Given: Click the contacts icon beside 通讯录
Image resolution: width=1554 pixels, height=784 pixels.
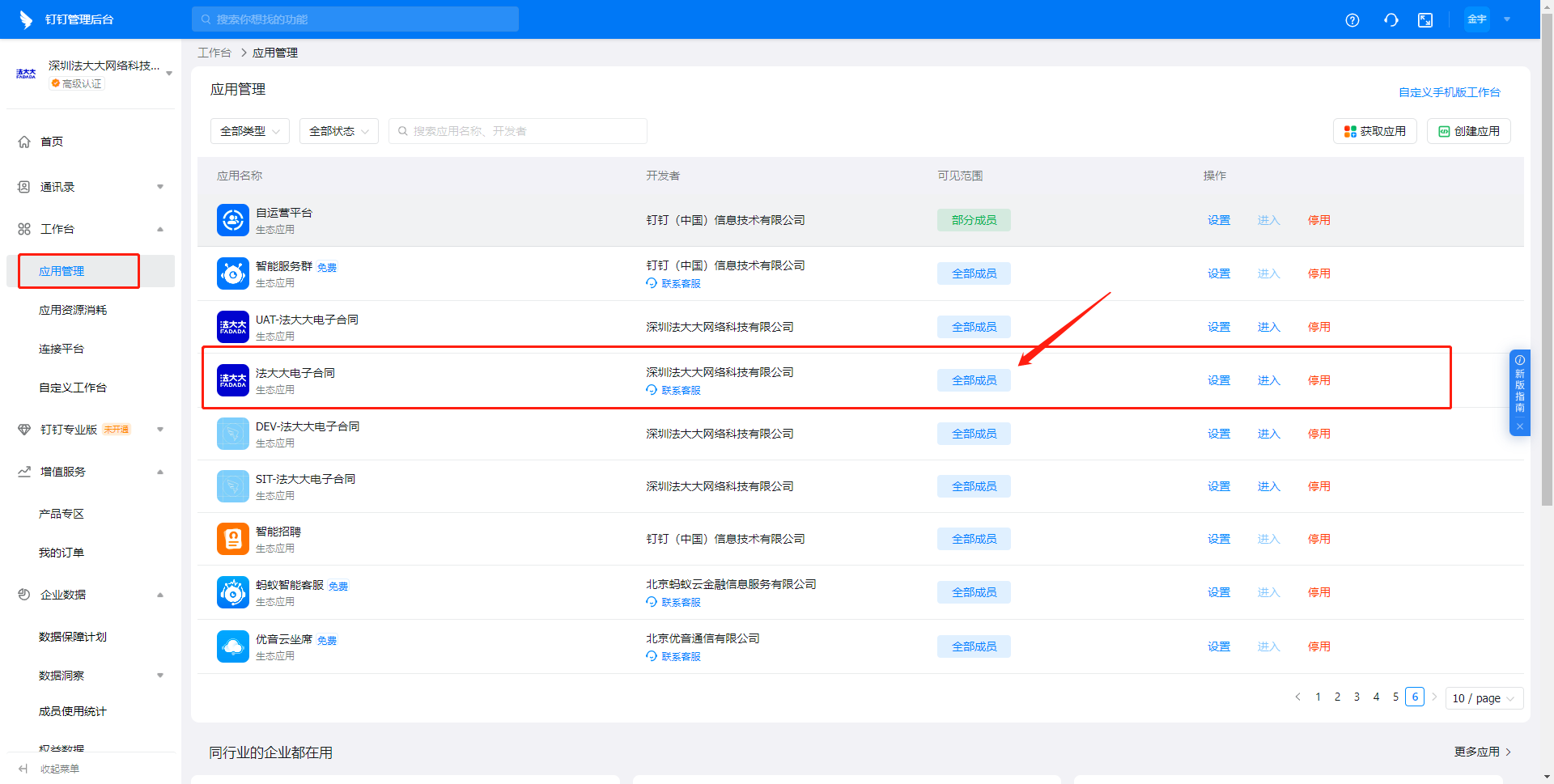Looking at the screenshot, I should [x=24, y=187].
